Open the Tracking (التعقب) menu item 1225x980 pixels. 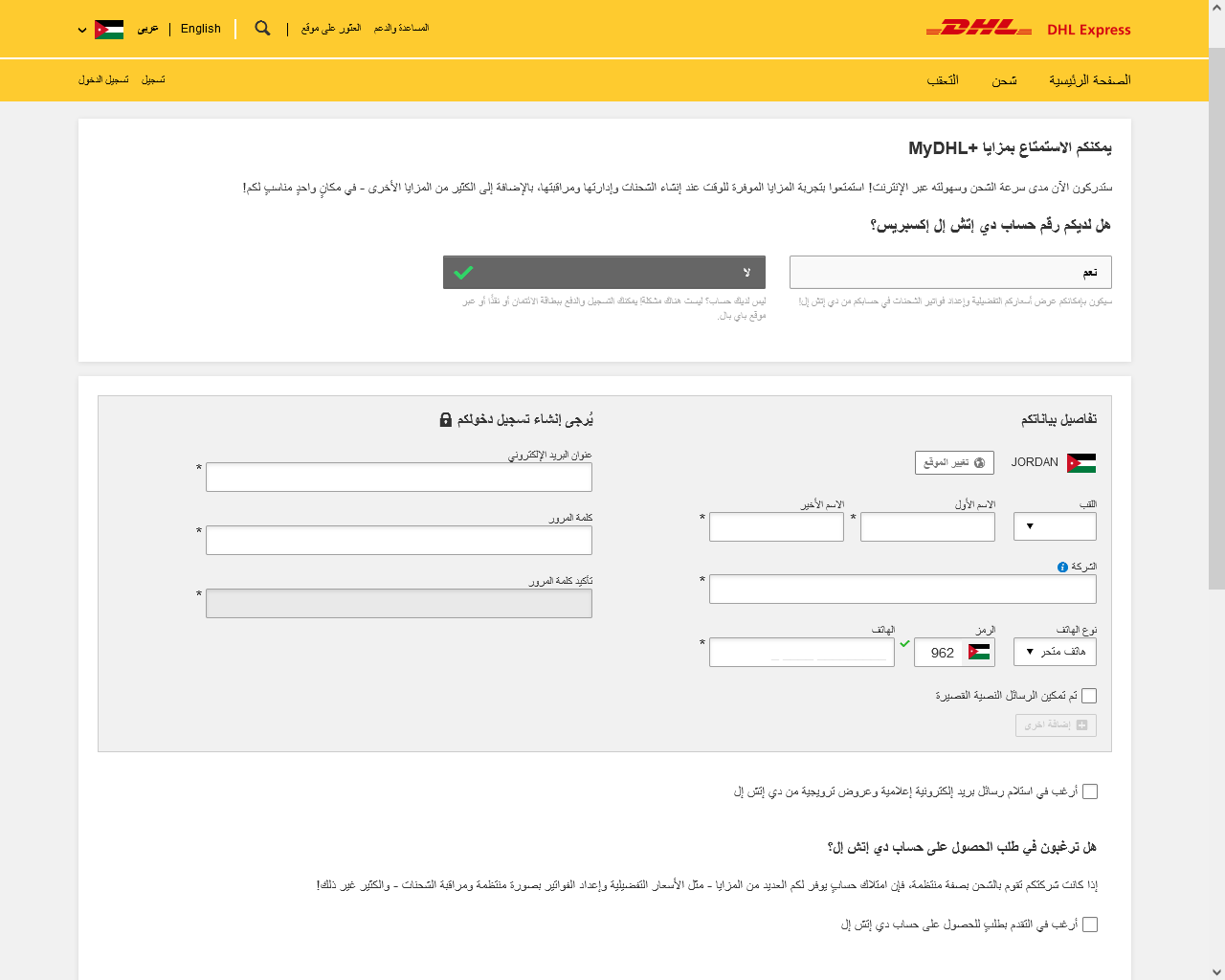(943, 80)
